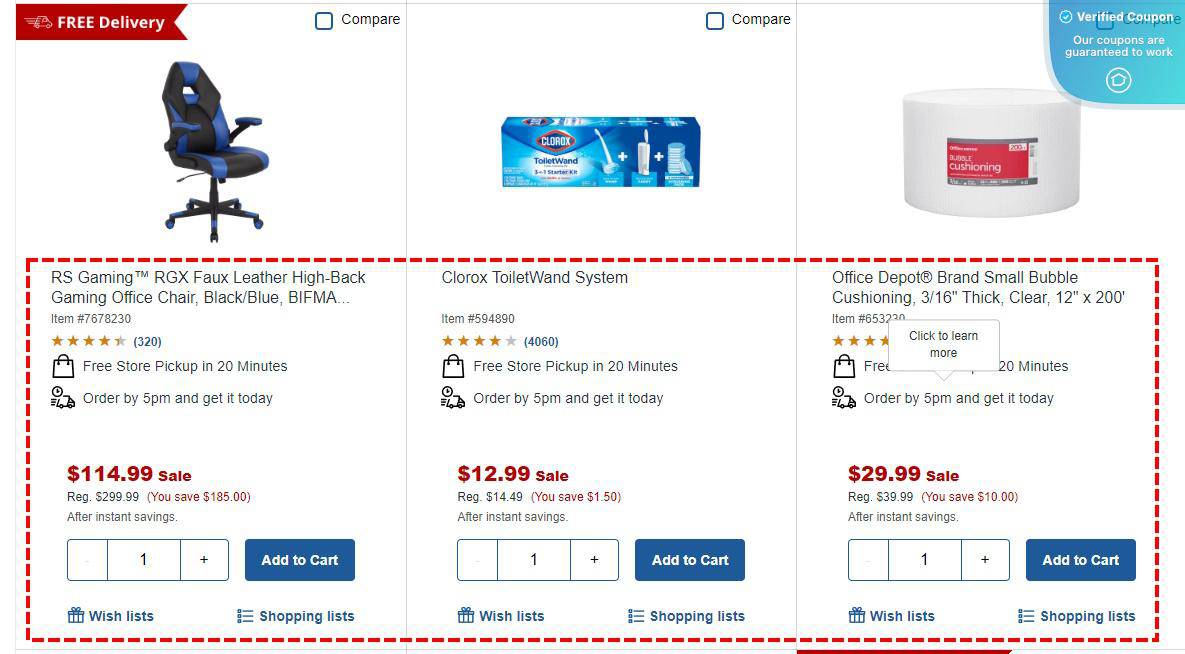This screenshot has height=654, width=1185.
Task: Click the Wish lists icon under Bubble Cushioning
Action: (x=856, y=615)
